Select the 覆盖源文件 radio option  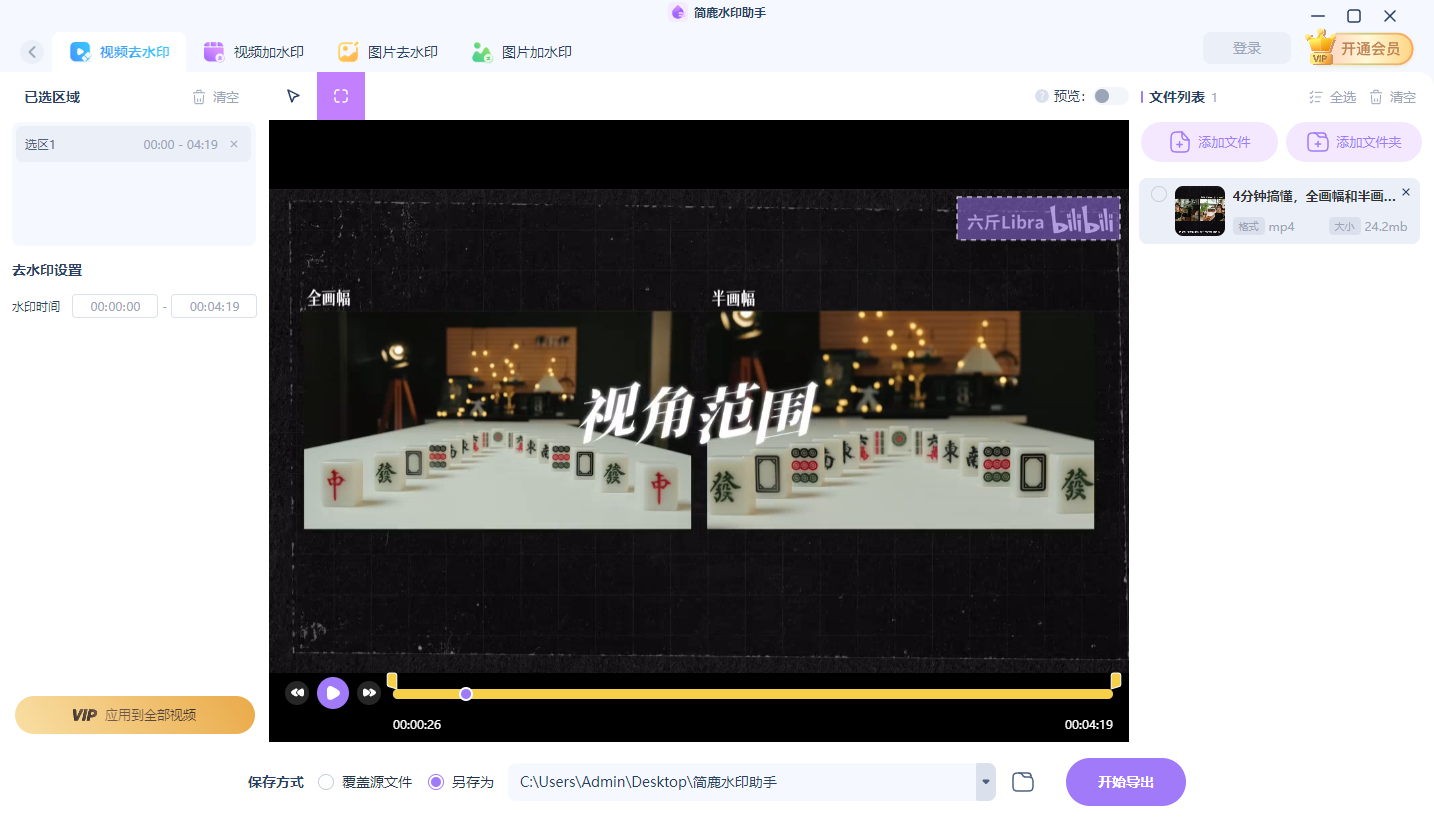click(x=325, y=782)
